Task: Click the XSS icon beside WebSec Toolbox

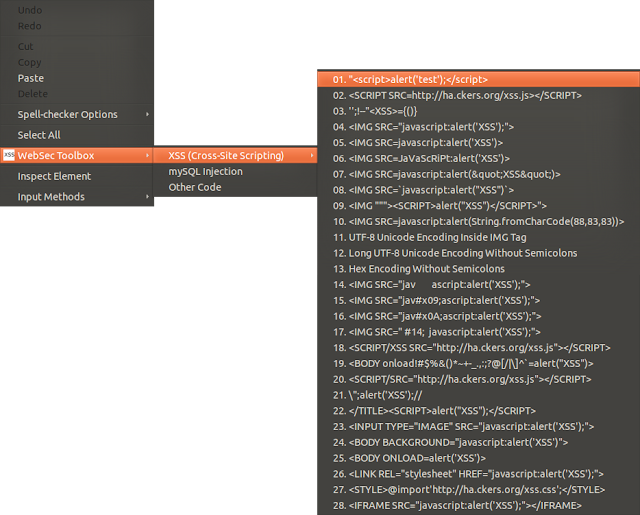Action: click(9, 155)
